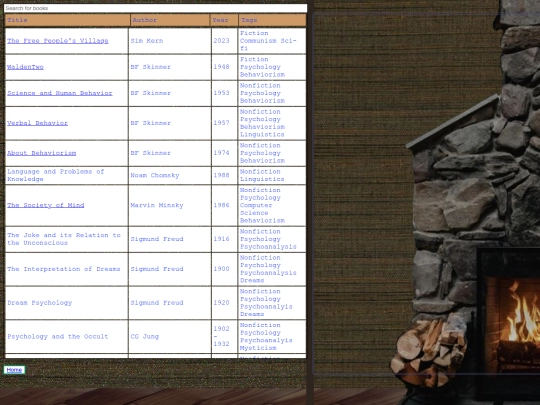Viewport: 540px width, 405px height.
Task: Click year '1974' cell
Action: pyautogui.click(x=225, y=153)
